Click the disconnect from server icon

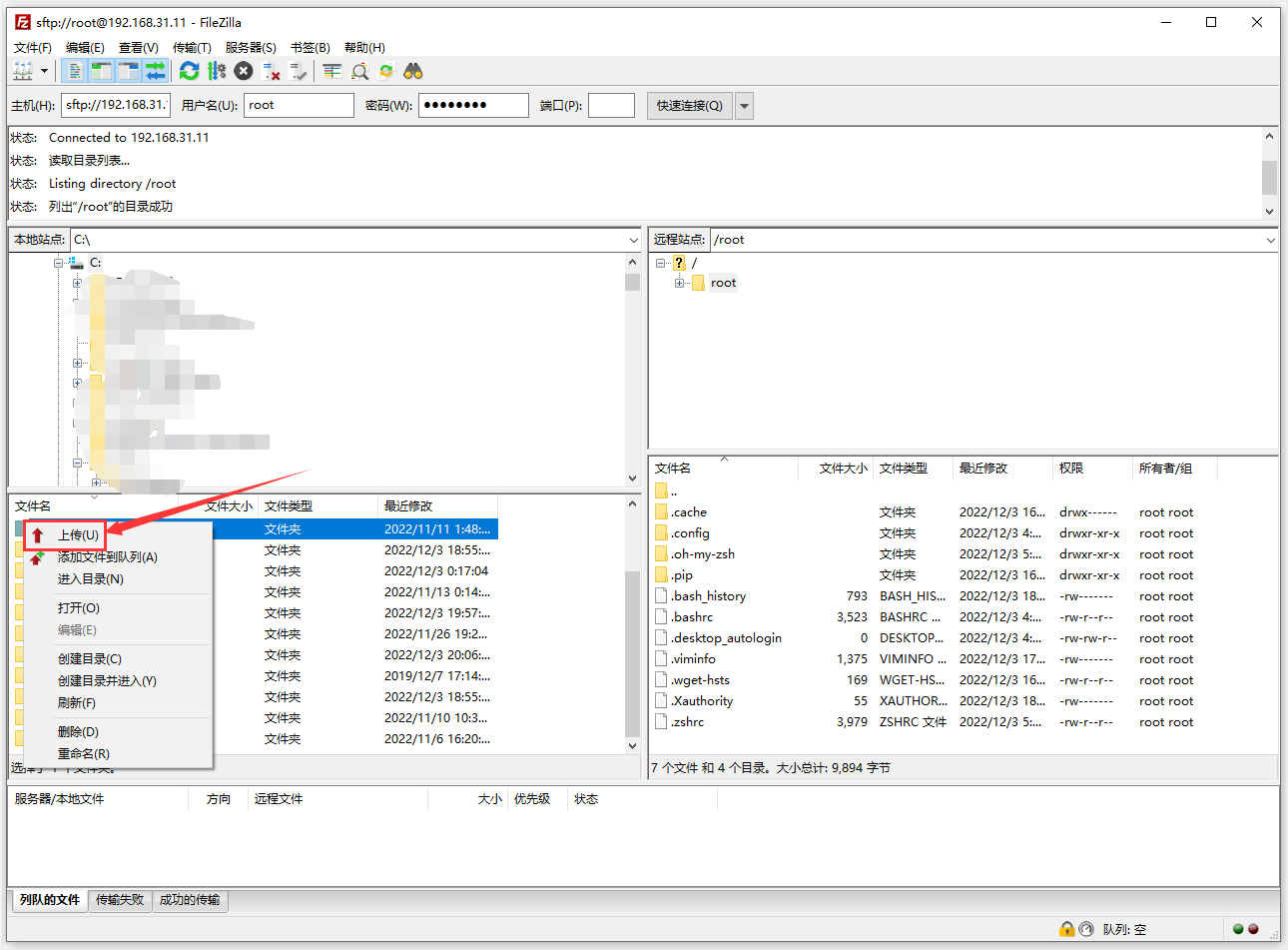click(x=271, y=71)
